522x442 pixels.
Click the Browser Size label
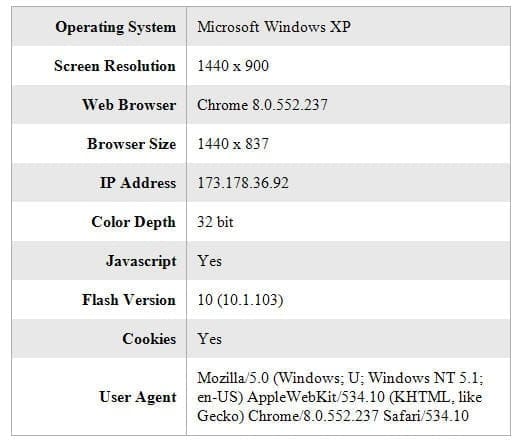(132, 144)
